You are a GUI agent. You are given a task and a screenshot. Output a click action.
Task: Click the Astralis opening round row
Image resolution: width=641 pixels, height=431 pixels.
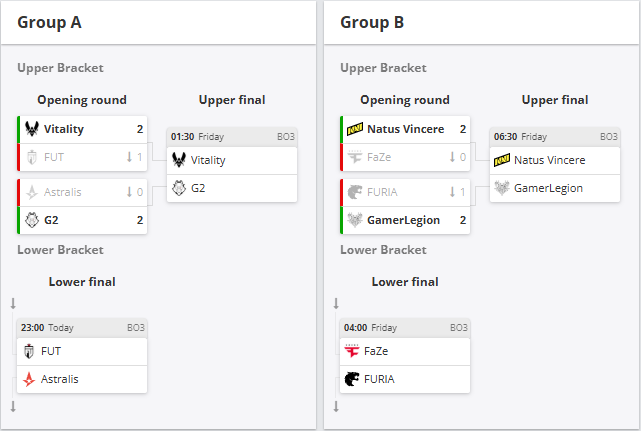pyautogui.click(x=83, y=192)
